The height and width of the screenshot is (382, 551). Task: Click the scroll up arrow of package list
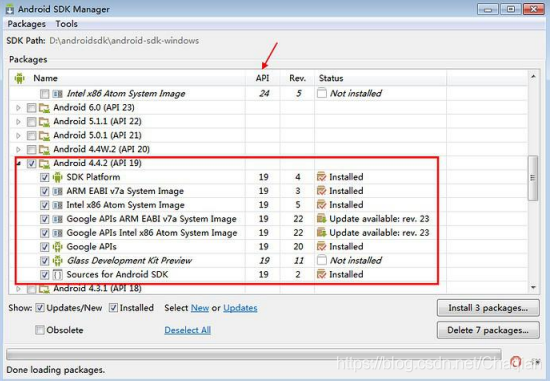coord(533,77)
